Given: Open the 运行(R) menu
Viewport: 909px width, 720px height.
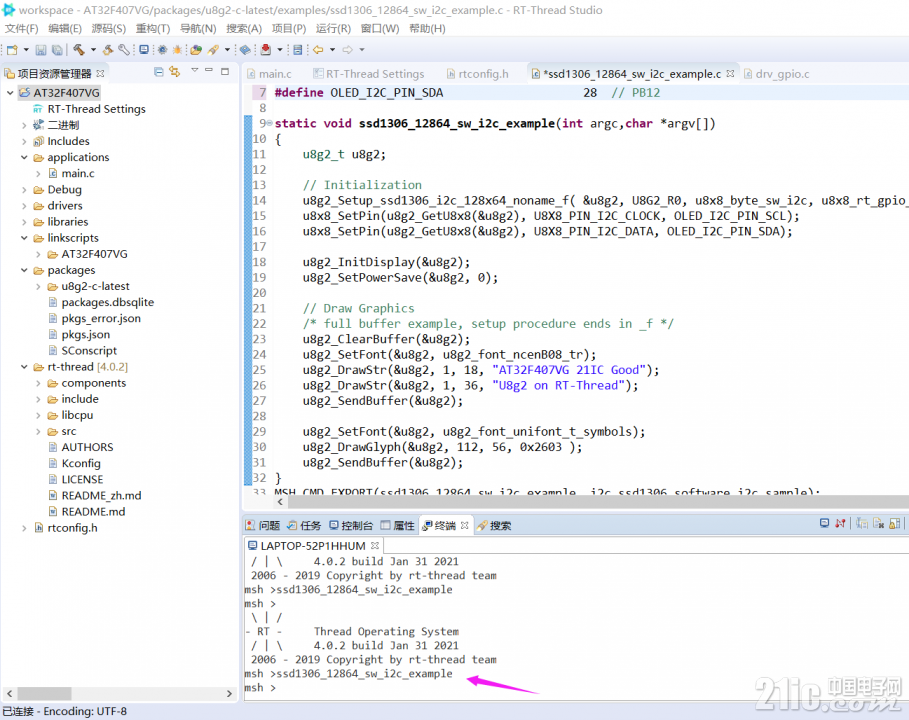Looking at the screenshot, I should pos(333,28).
